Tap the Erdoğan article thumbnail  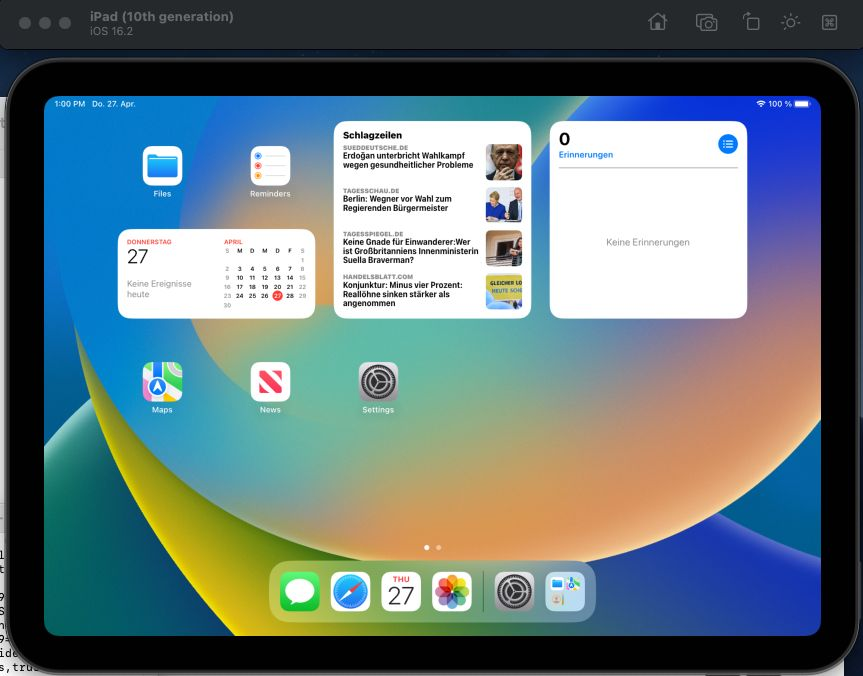coord(504,162)
